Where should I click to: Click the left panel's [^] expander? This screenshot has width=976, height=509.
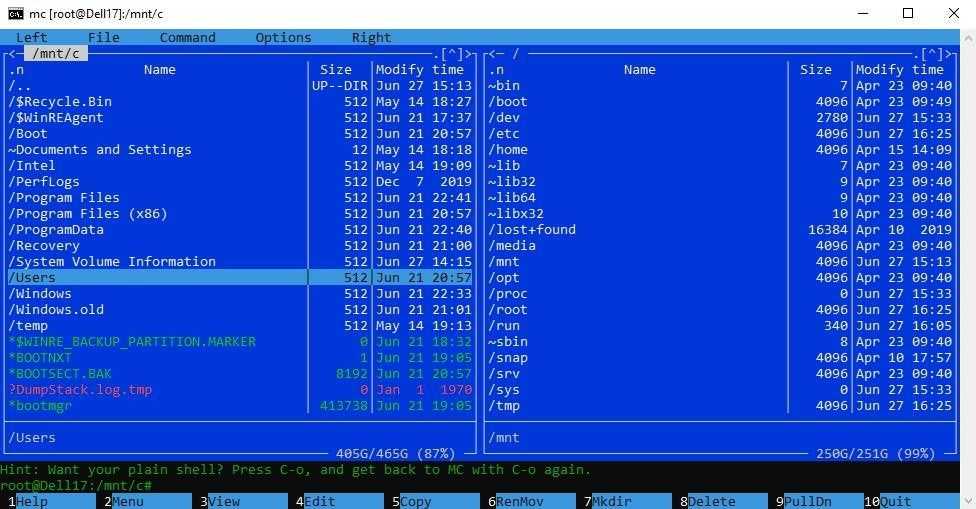pyautogui.click(x=452, y=54)
